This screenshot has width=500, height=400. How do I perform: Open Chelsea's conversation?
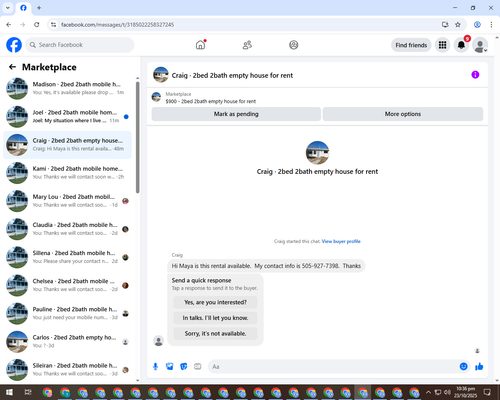click(x=67, y=285)
